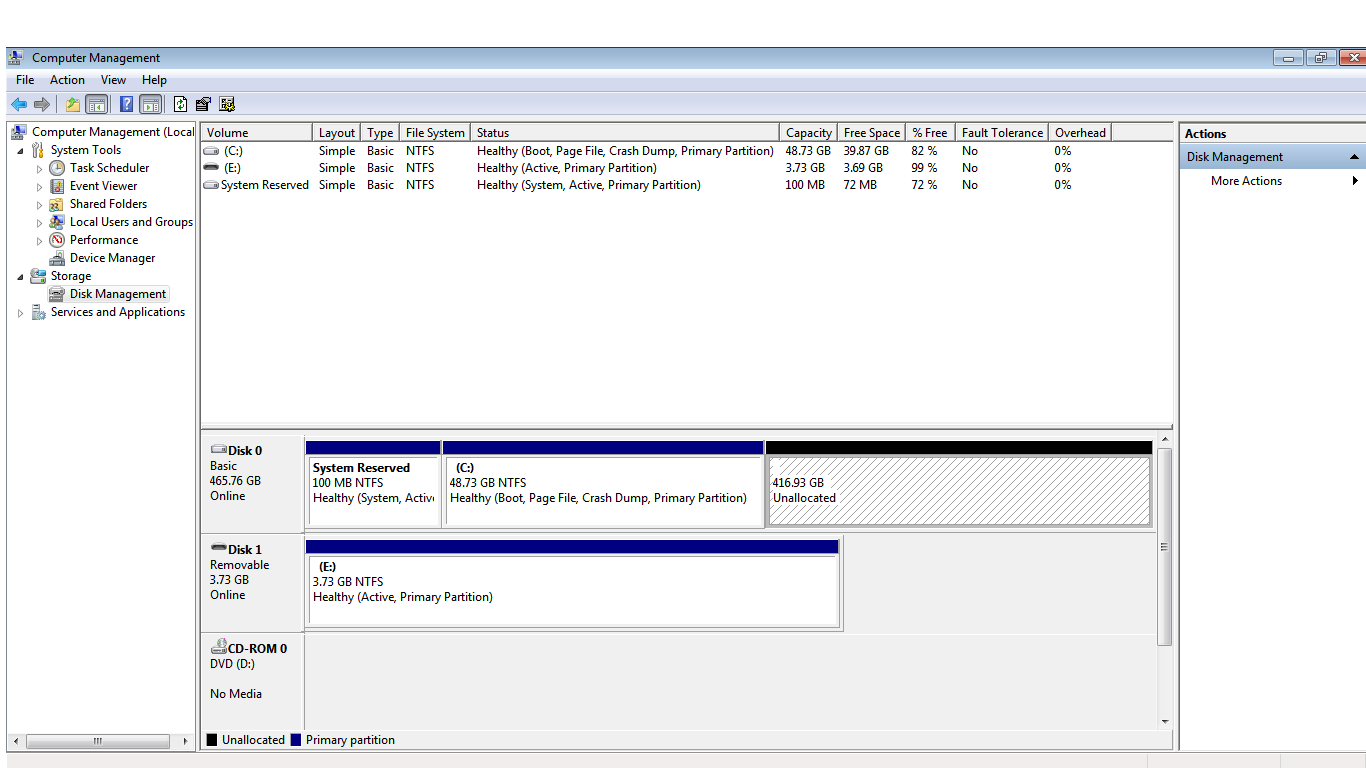The image size is (1366, 768).
Task: Click the Up one level folder icon
Action: click(x=72, y=104)
